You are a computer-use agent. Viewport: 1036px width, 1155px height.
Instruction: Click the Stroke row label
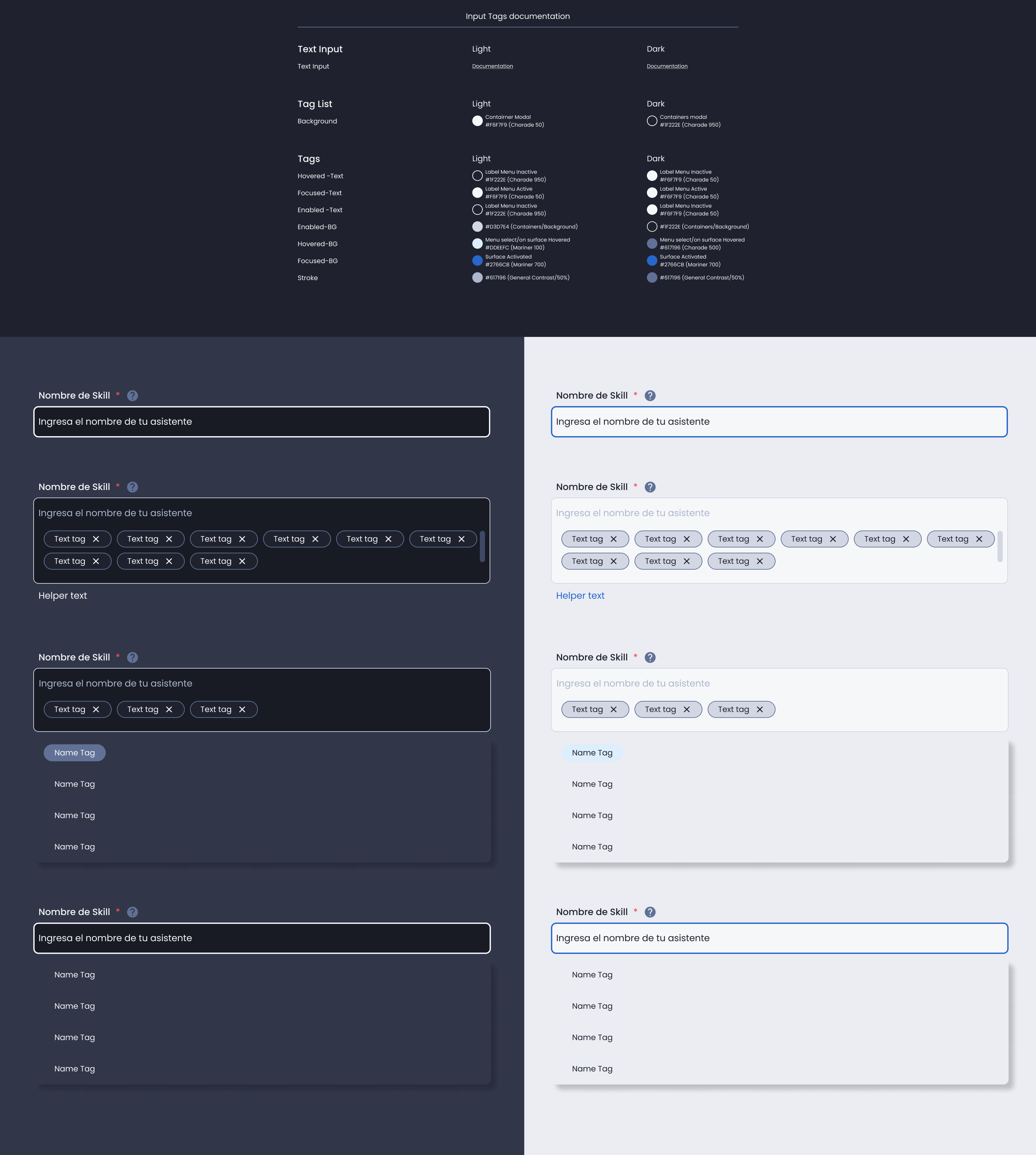307,278
